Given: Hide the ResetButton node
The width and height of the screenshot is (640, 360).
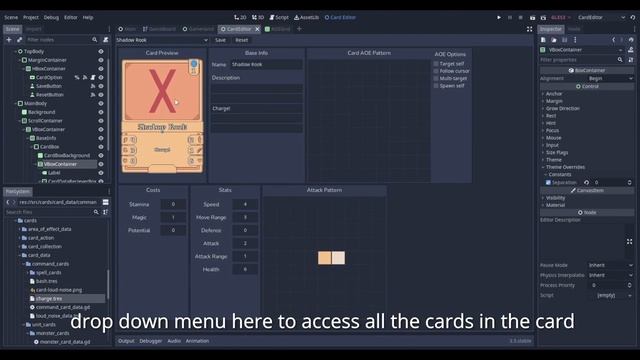Looking at the screenshot, I should [x=101, y=95].
